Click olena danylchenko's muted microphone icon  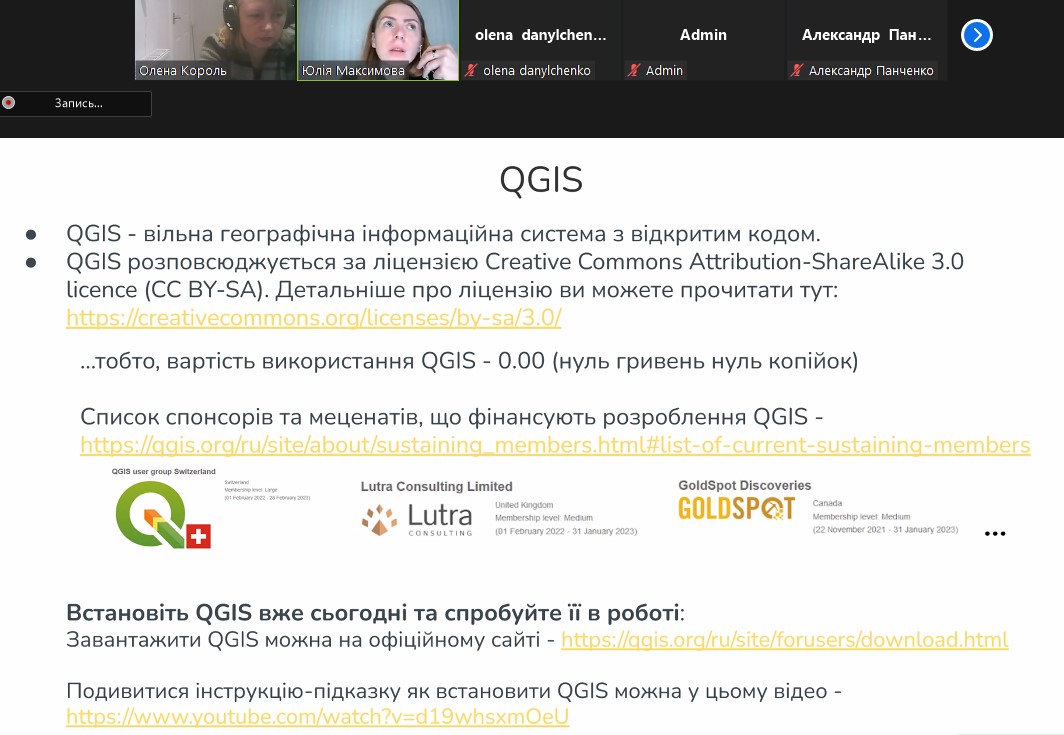[x=471, y=71]
